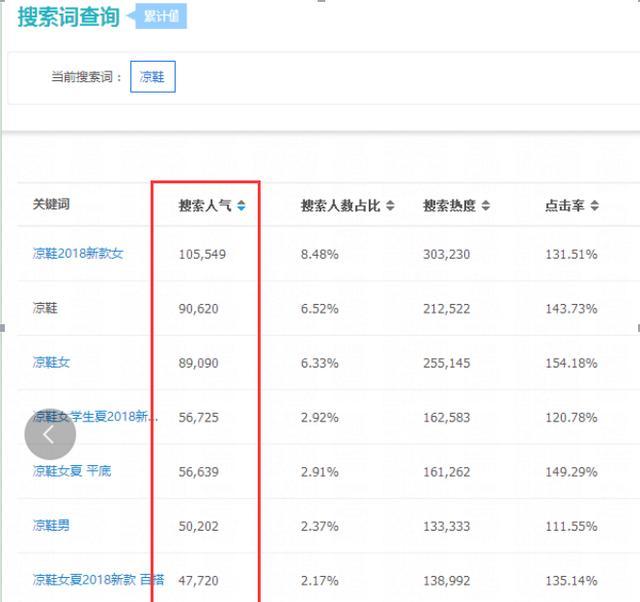
Task: Select the 凉鞋 current search term box
Action: pos(152,77)
